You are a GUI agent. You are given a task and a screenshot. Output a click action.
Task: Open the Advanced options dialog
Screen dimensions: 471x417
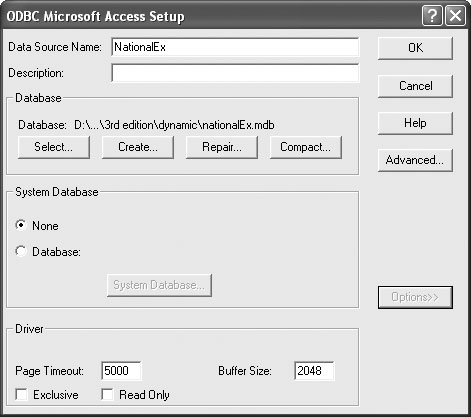tap(415, 160)
